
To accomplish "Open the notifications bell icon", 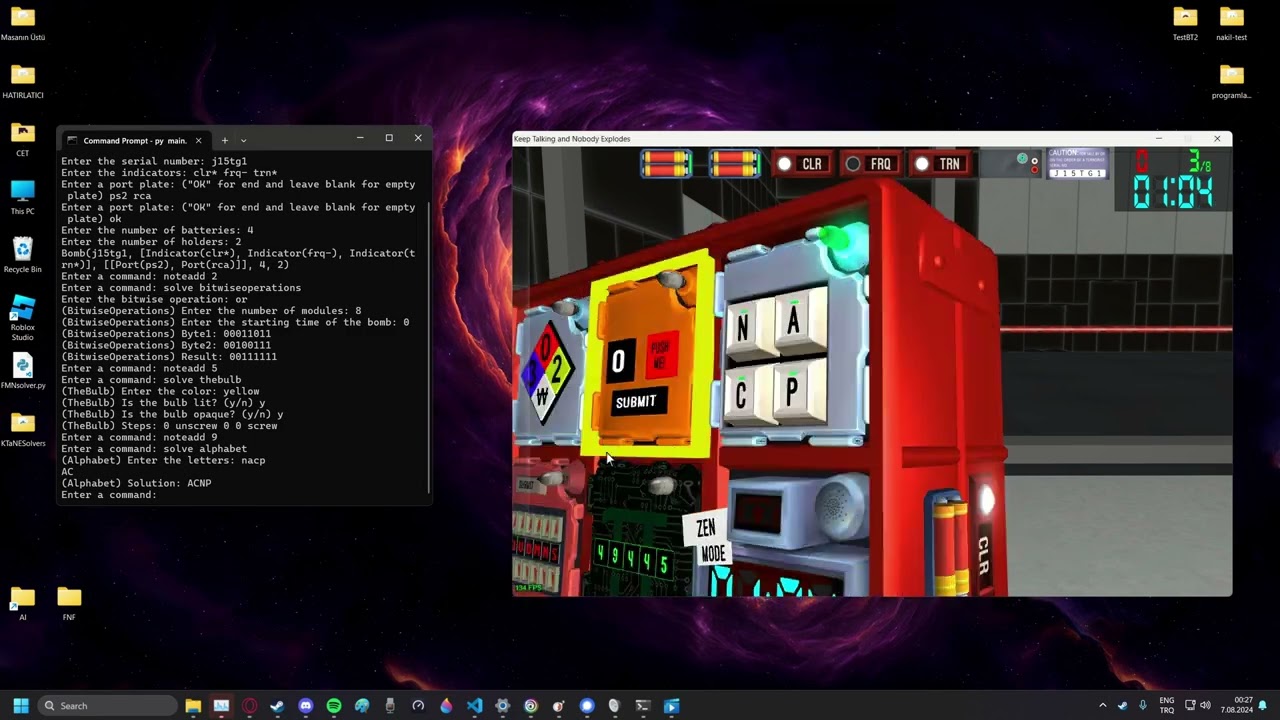I will [x=1263, y=706].
